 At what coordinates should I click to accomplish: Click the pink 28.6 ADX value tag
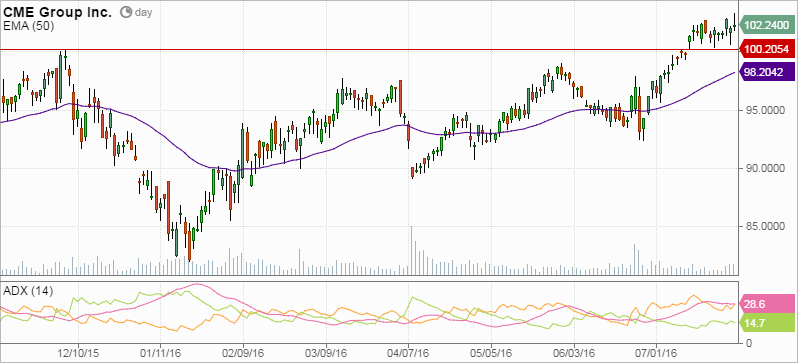tap(767, 304)
